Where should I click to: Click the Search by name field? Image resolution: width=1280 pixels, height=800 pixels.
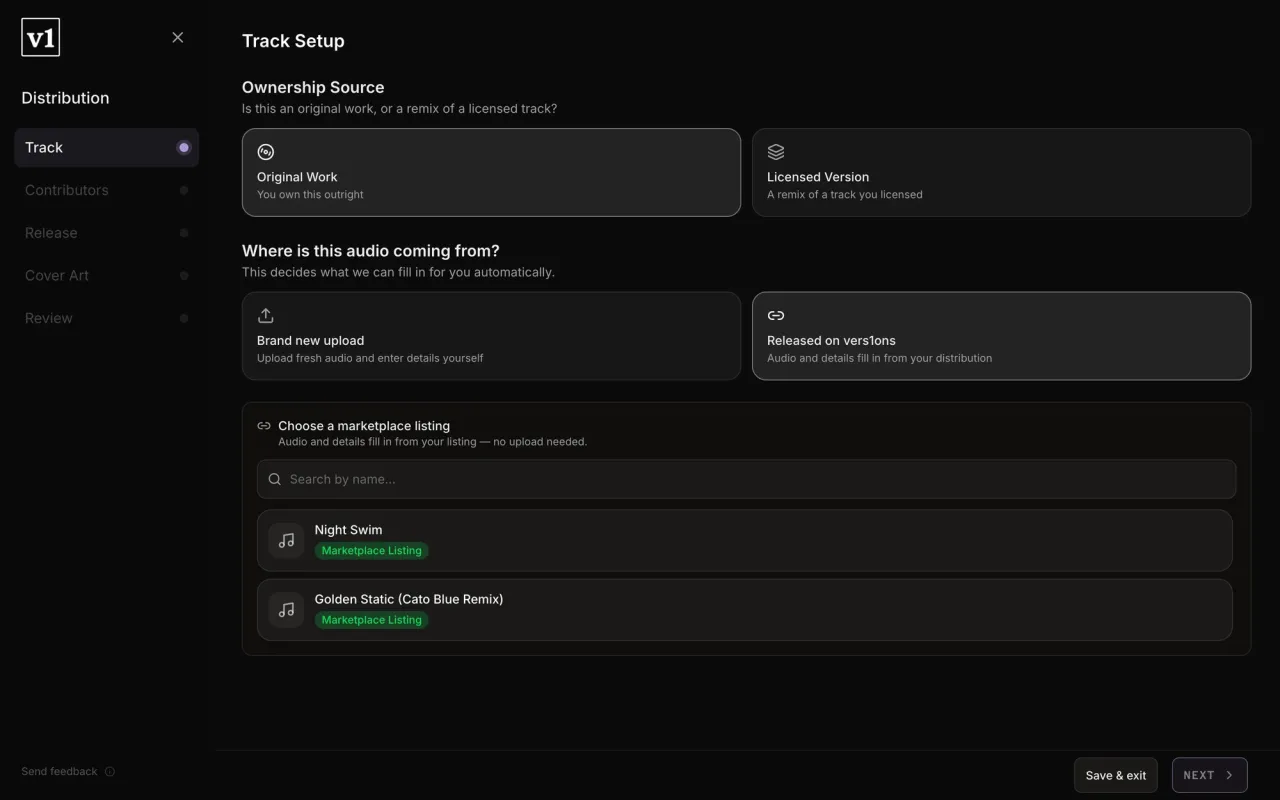point(746,479)
